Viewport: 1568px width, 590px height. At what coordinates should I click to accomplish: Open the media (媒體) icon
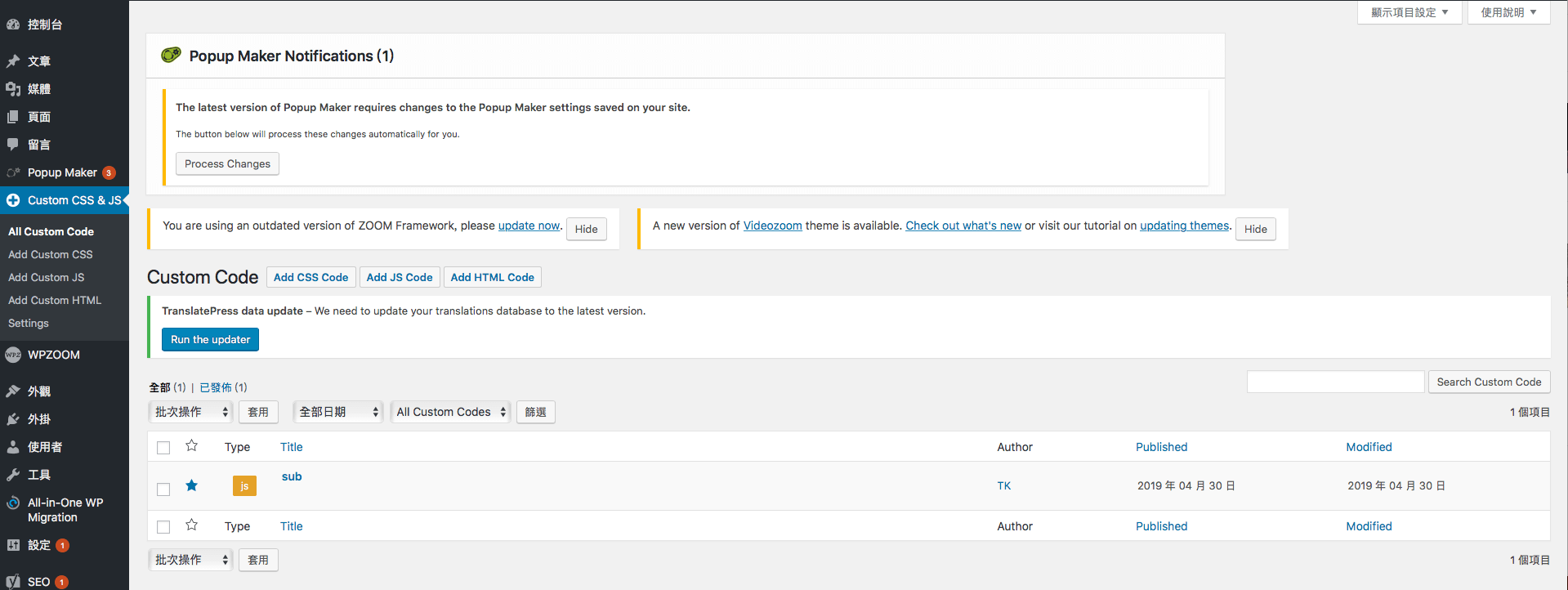pyautogui.click(x=13, y=89)
